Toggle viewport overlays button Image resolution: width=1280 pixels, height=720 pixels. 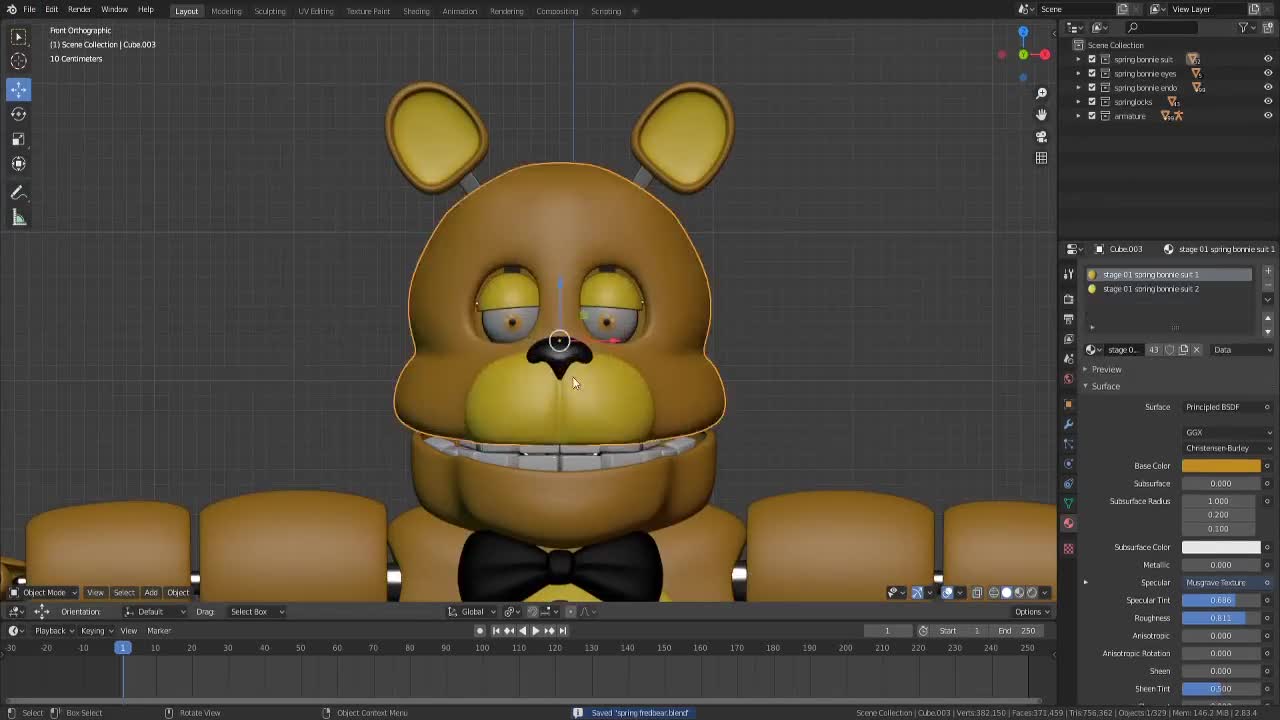click(947, 592)
